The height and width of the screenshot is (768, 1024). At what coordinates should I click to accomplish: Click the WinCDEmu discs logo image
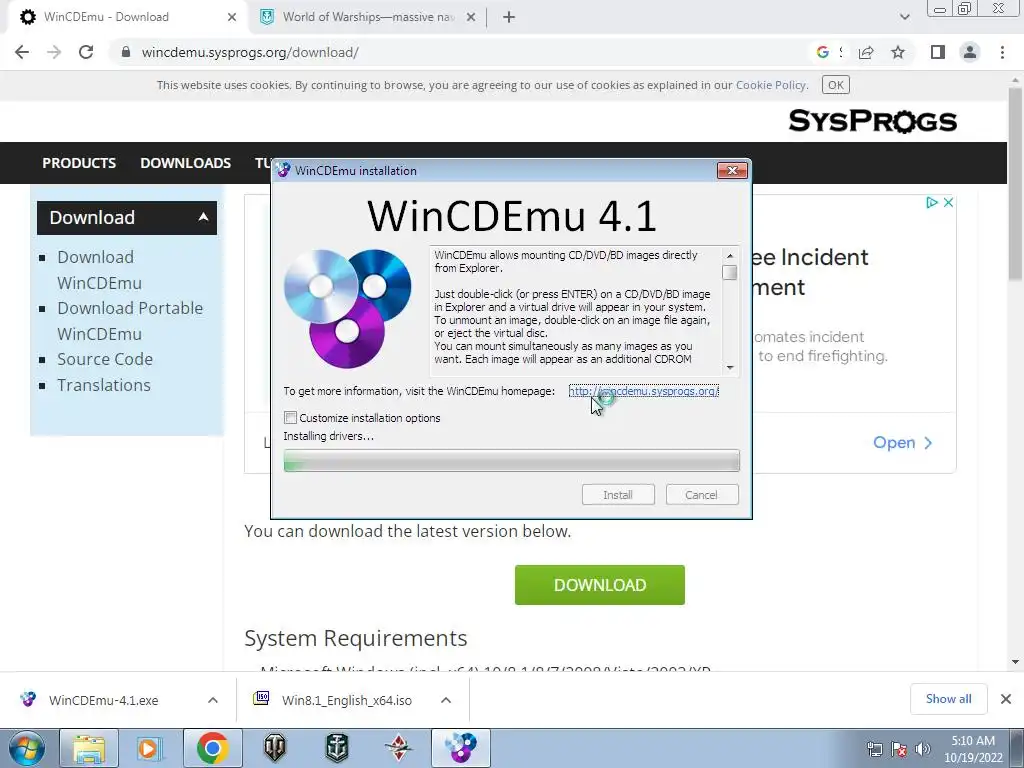pos(347,308)
